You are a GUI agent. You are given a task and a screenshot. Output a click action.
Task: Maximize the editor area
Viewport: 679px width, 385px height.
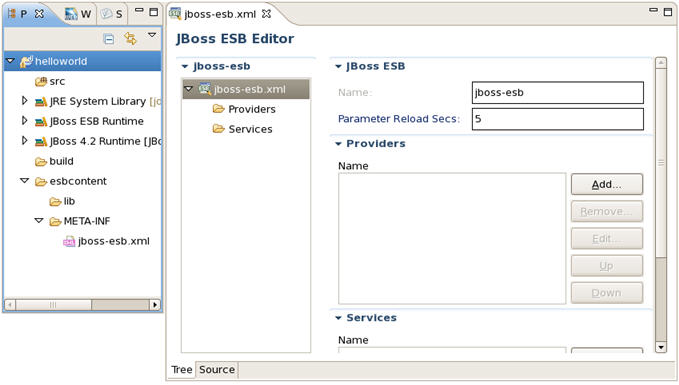tap(668, 12)
